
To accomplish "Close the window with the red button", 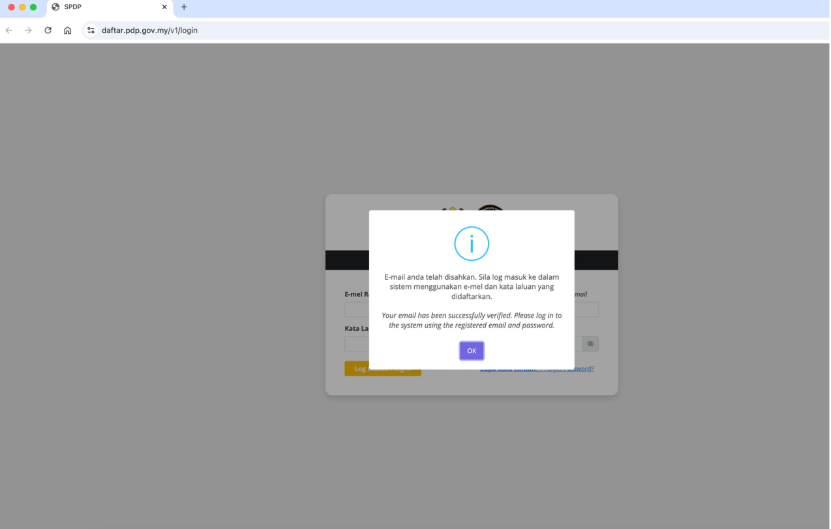I will pyautogui.click(x=11, y=7).
